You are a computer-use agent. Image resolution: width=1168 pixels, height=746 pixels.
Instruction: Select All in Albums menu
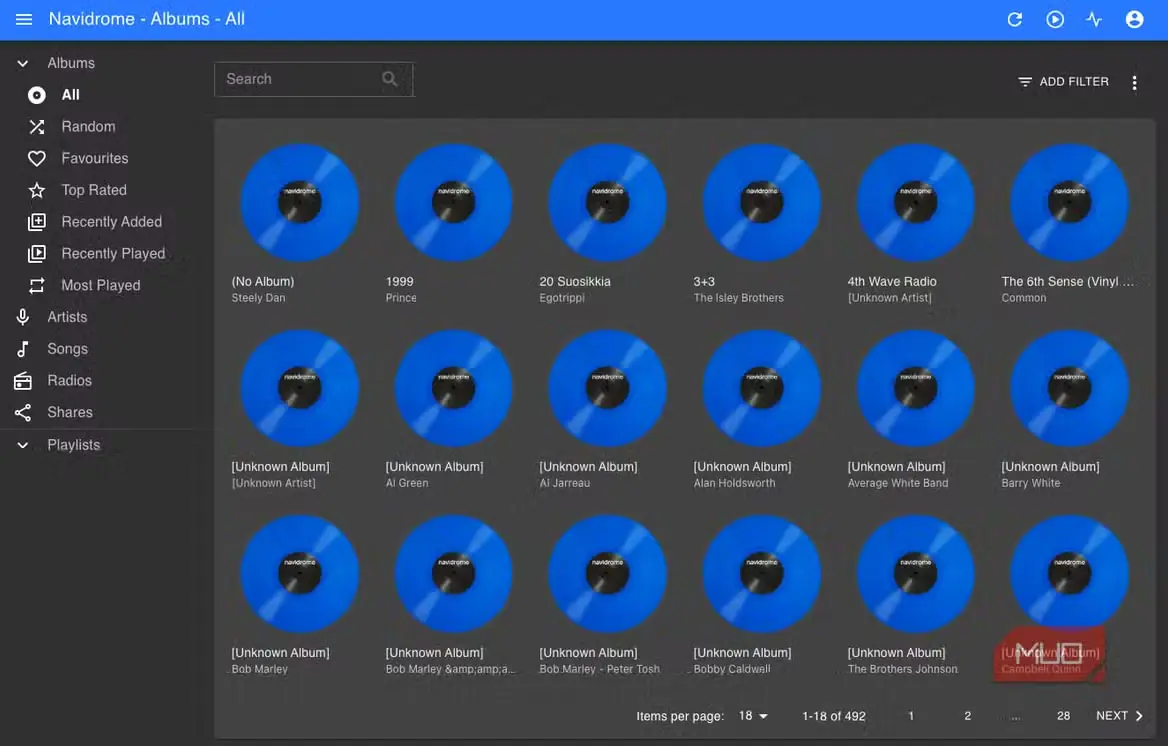tap(70, 95)
